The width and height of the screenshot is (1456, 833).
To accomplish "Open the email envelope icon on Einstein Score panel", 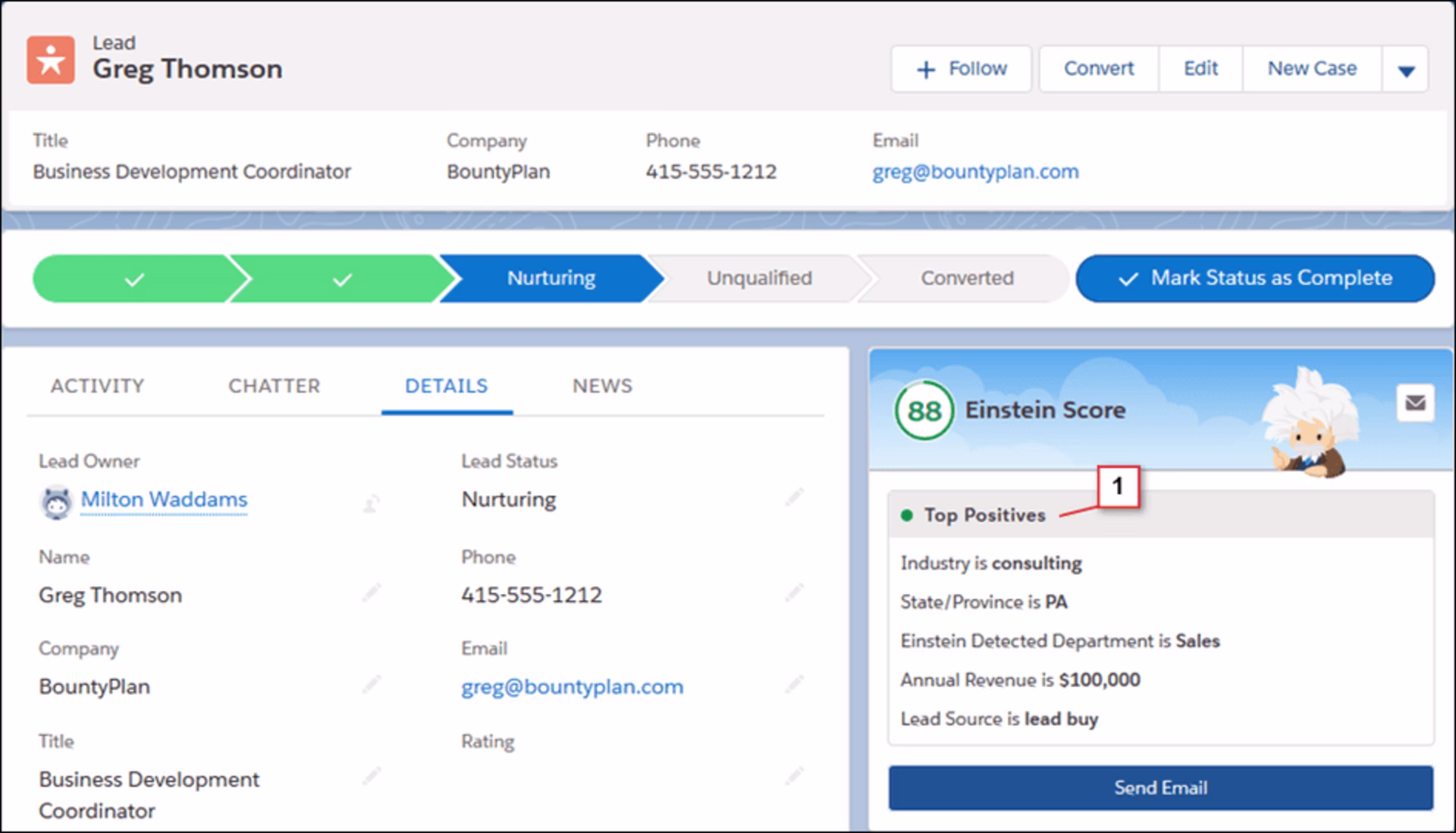I will click(x=1415, y=404).
